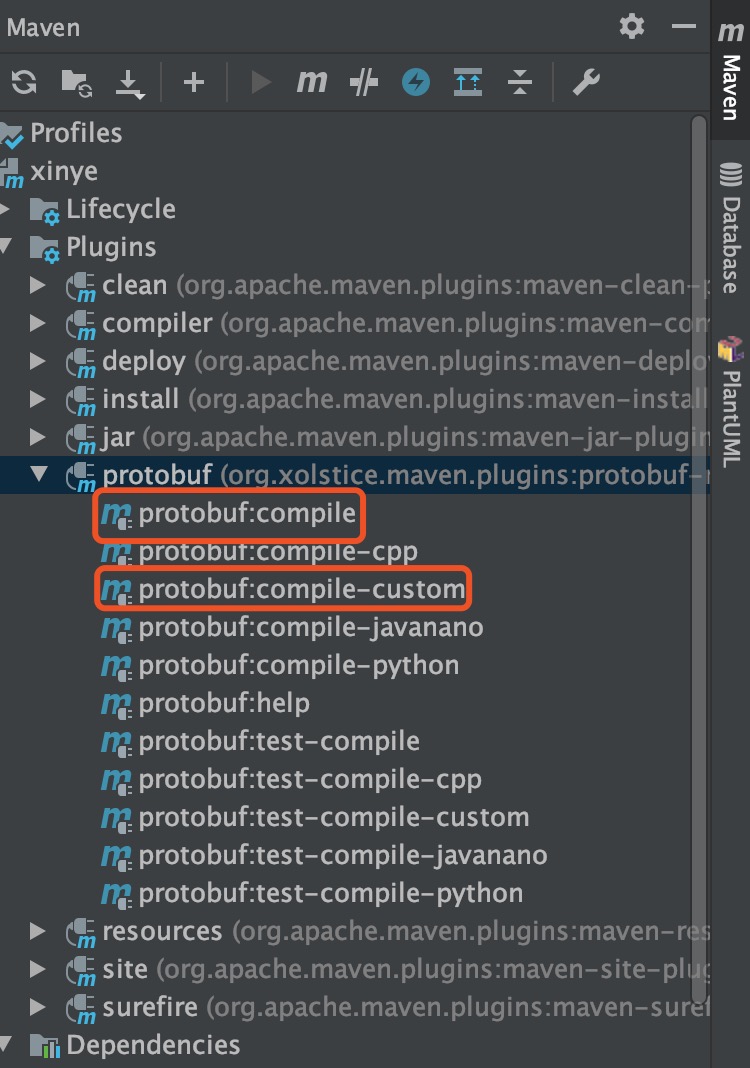
Task: Click the Reload All Maven Projects icon
Action: pyautogui.click(x=24, y=83)
